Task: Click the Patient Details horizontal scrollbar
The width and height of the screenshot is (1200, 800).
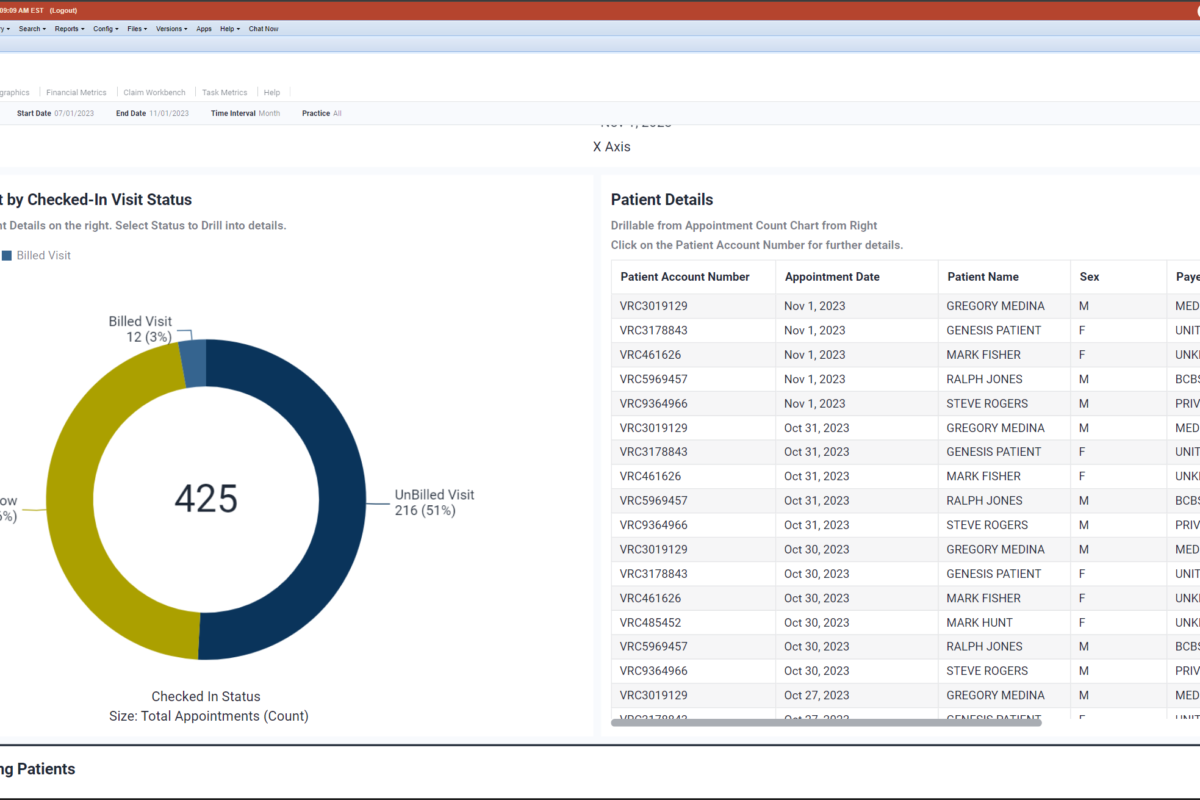Action: pos(825,722)
